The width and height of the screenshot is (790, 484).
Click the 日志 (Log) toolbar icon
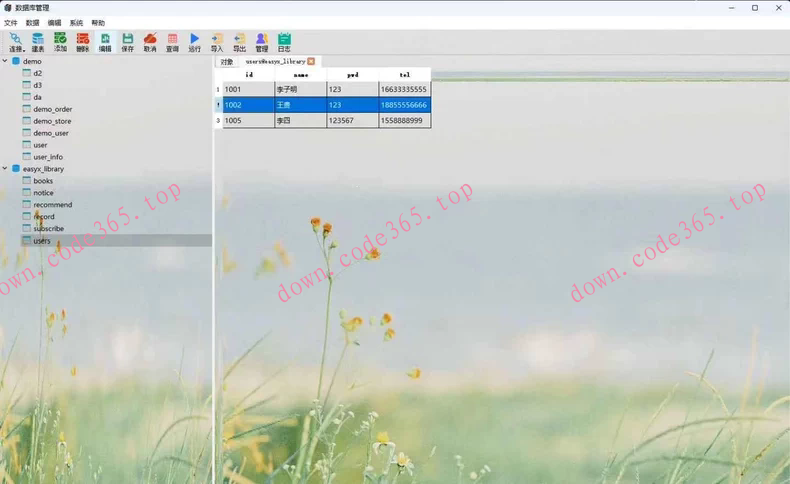click(x=284, y=39)
